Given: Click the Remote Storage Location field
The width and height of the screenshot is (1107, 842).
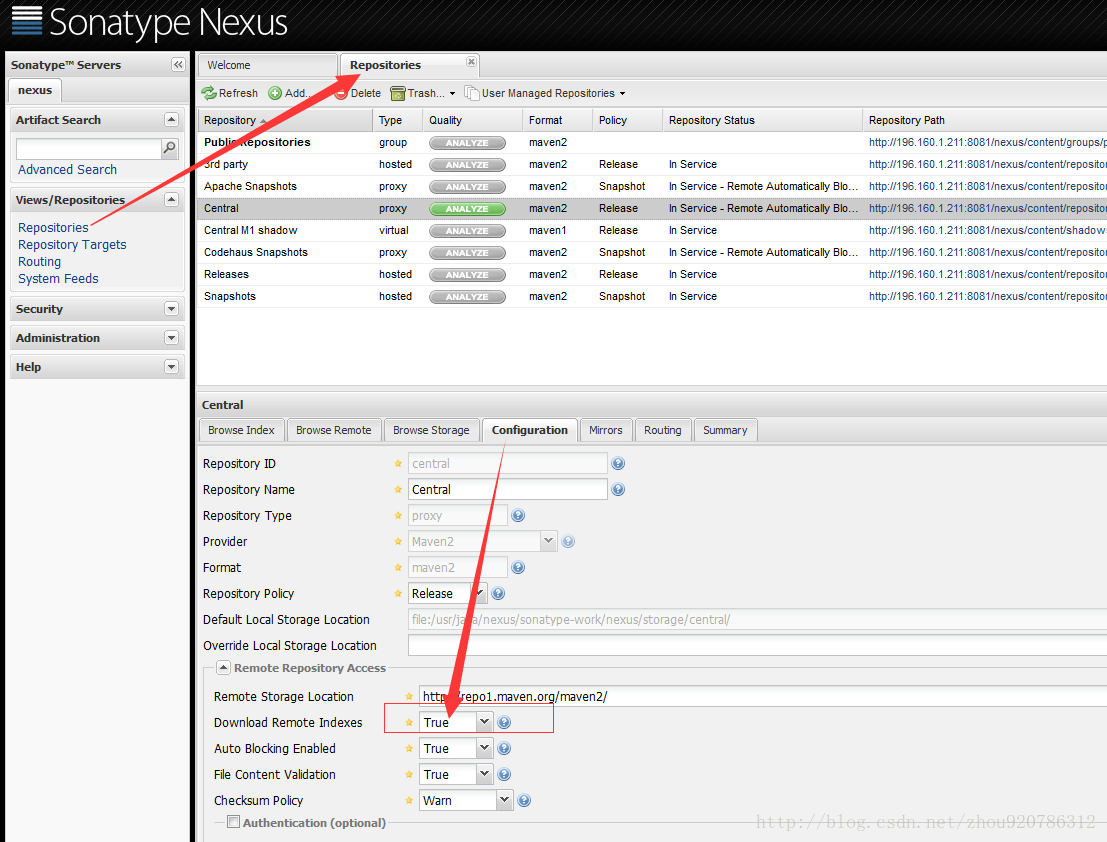Looking at the screenshot, I should [x=762, y=696].
